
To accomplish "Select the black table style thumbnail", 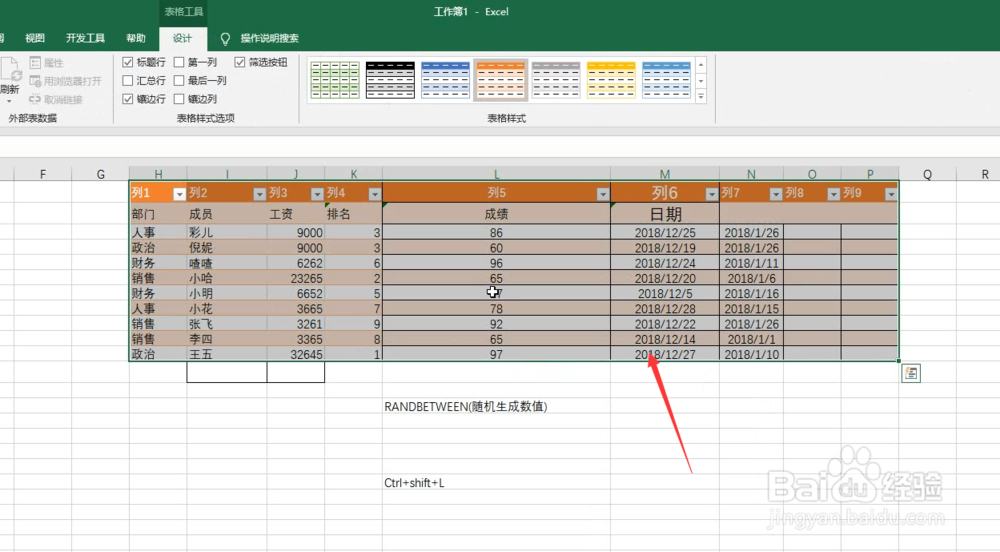I will pyautogui.click(x=390, y=80).
